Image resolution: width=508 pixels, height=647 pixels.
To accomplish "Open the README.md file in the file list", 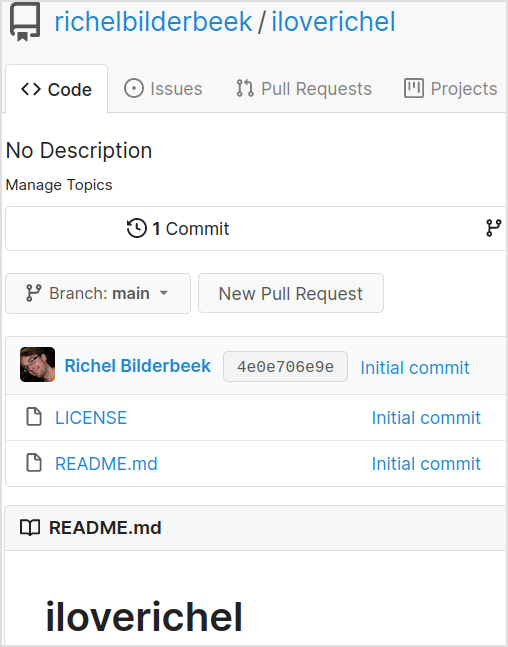I will coord(106,464).
